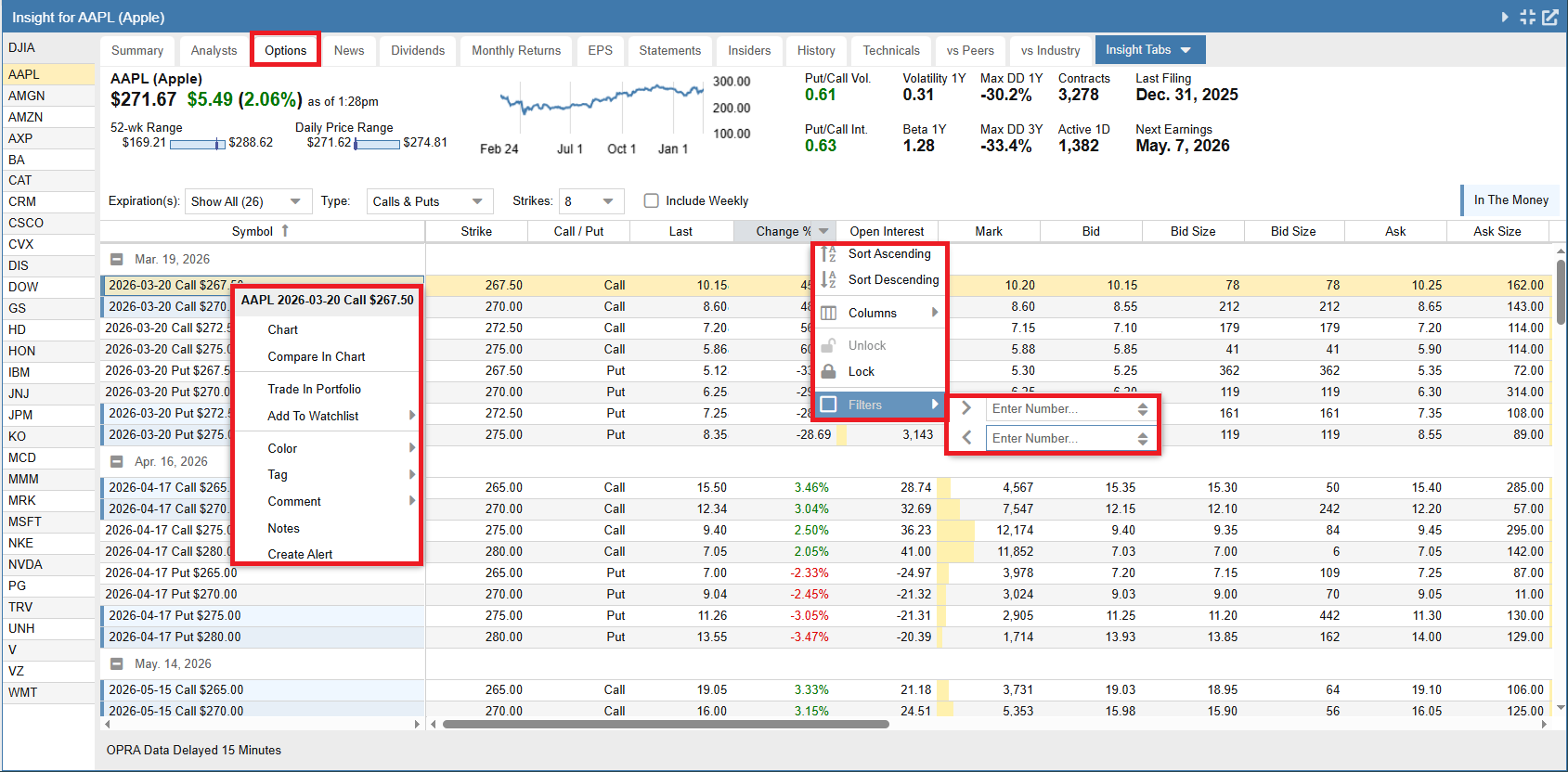The height and width of the screenshot is (772, 1568).
Task: Select DJIA at the top of the ticker list
Action: coord(49,47)
